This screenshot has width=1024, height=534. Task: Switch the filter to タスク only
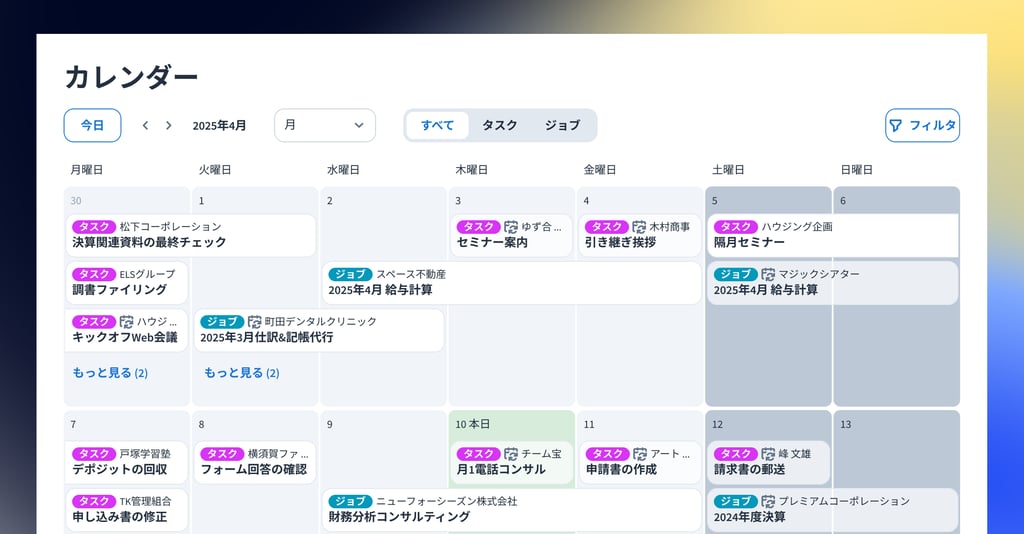[500, 126]
